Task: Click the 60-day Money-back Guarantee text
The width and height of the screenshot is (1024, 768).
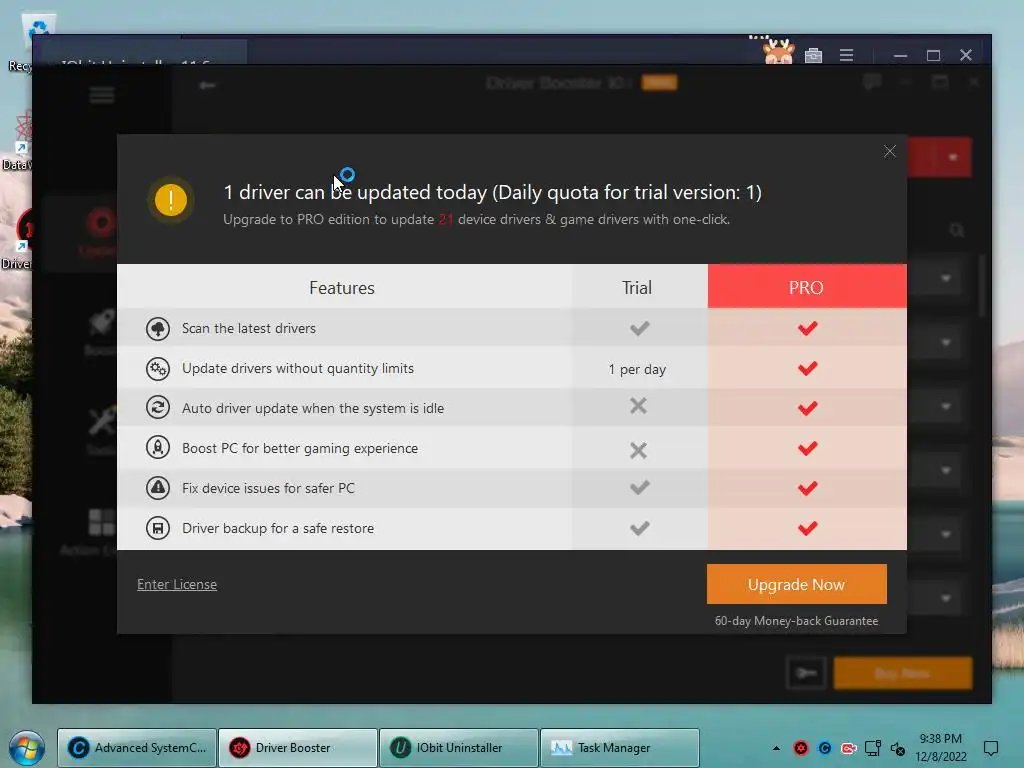Action: click(796, 621)
